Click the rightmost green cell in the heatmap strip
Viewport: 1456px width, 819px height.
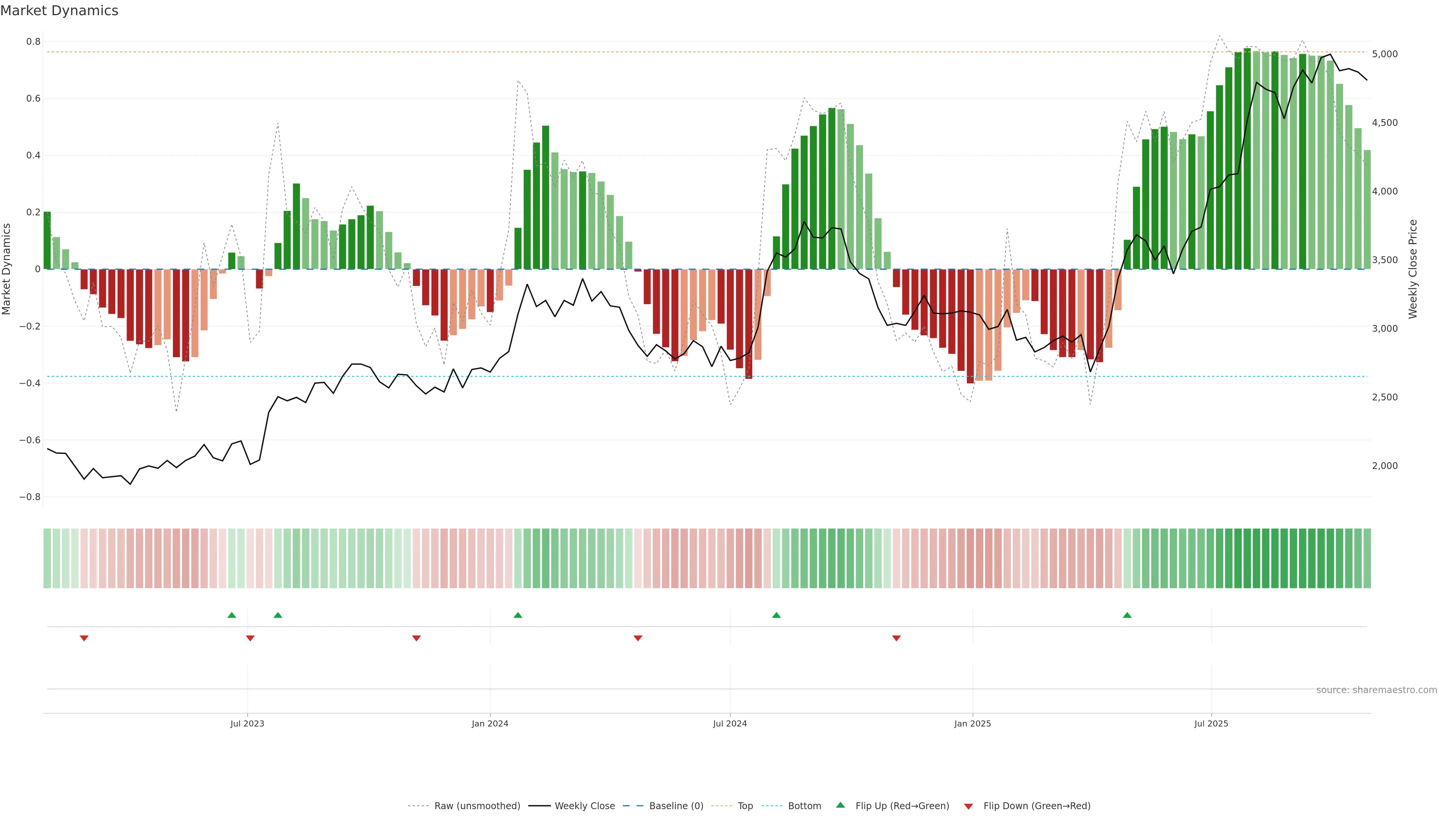tap(1367, 558)
